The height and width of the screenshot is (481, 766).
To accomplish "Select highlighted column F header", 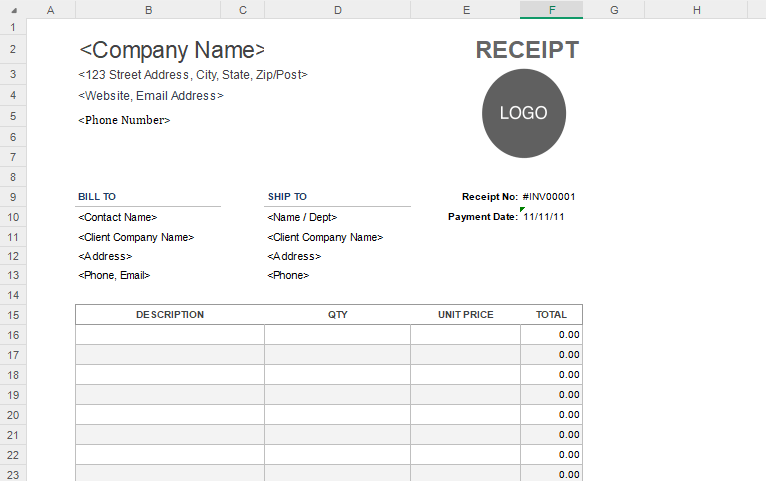I will pos(552,10).
